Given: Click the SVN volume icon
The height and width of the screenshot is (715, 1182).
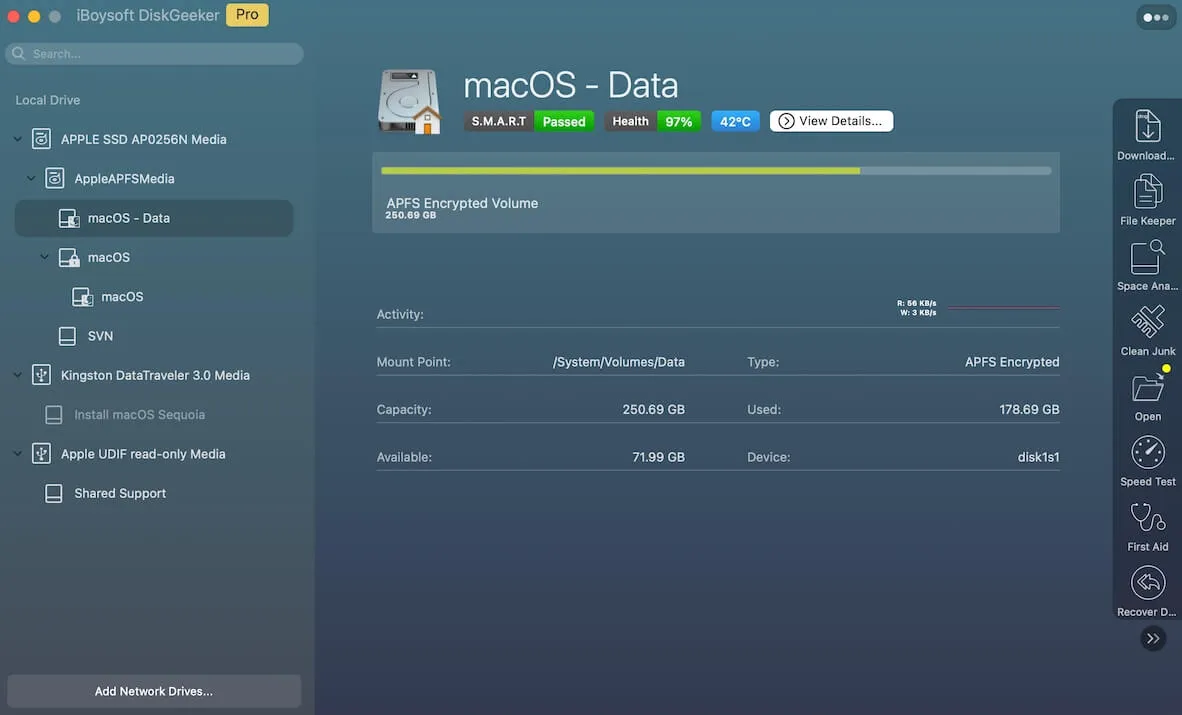Looking at the screenshot, I should tap(67, 336).
